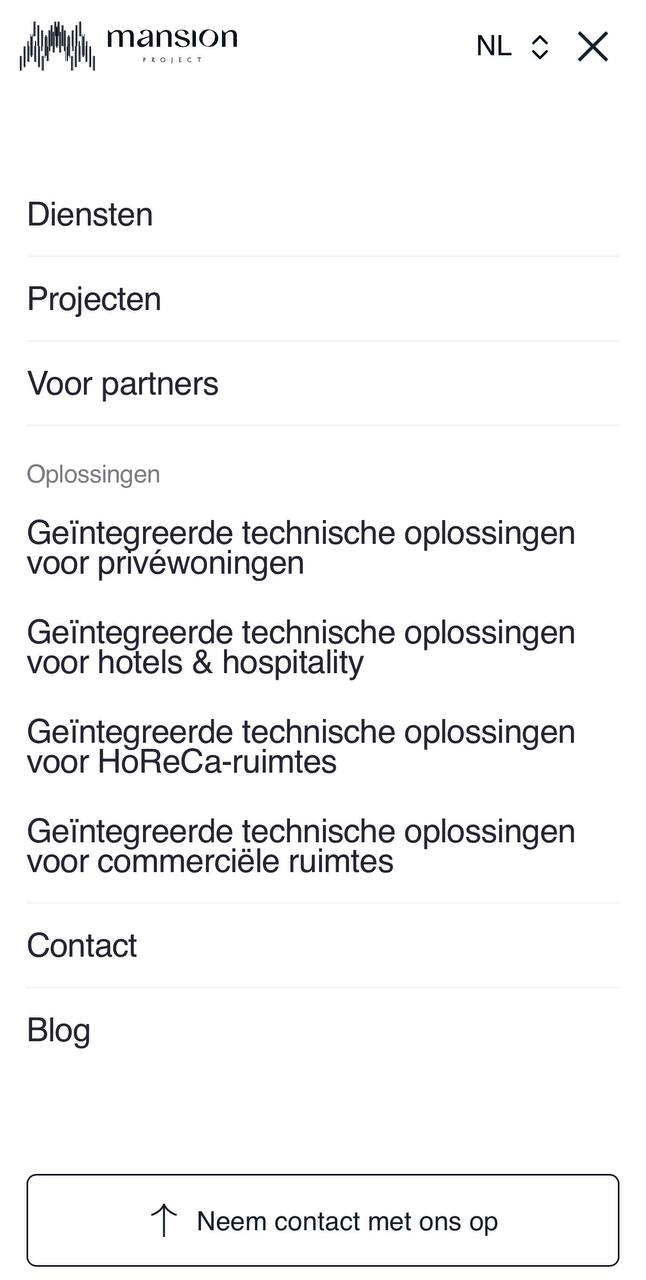Select Voor partners in the menu

click(123, 384)
